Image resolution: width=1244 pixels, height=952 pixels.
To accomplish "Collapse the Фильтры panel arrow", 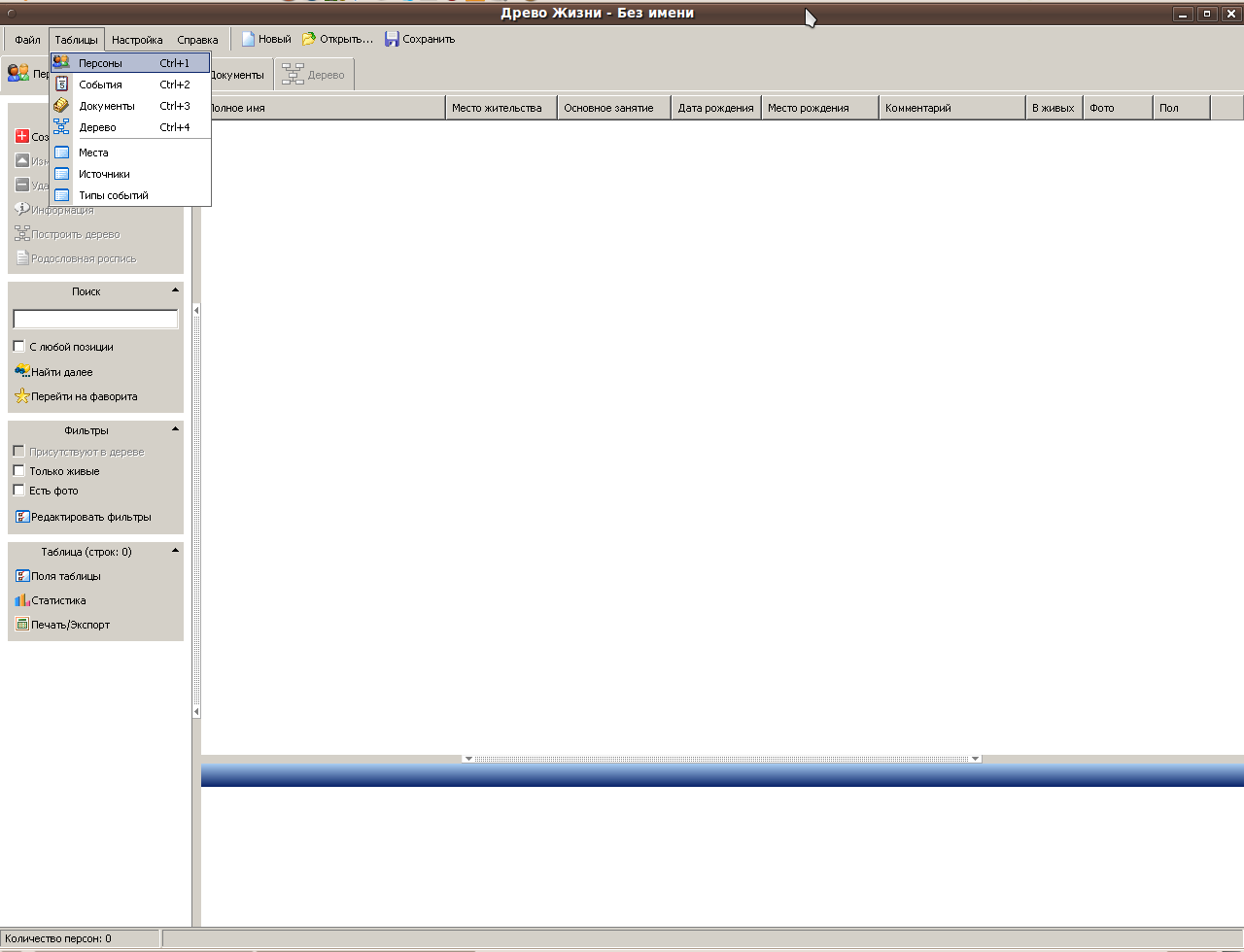I will pos(175,428).
